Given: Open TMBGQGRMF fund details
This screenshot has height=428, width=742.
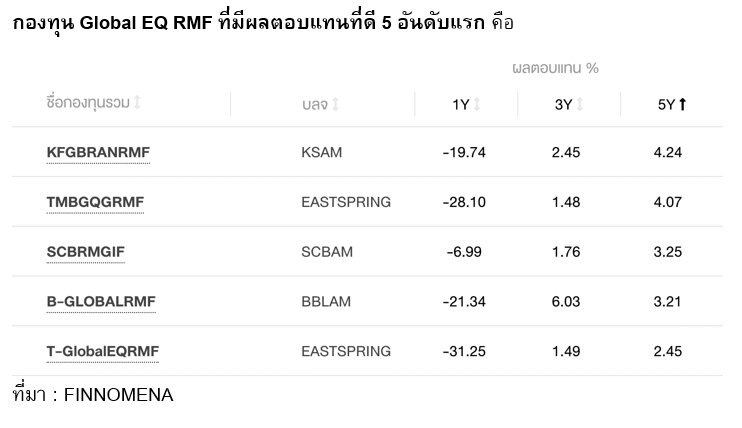Looking at the screenshot, I should click(x=95, y=202).
